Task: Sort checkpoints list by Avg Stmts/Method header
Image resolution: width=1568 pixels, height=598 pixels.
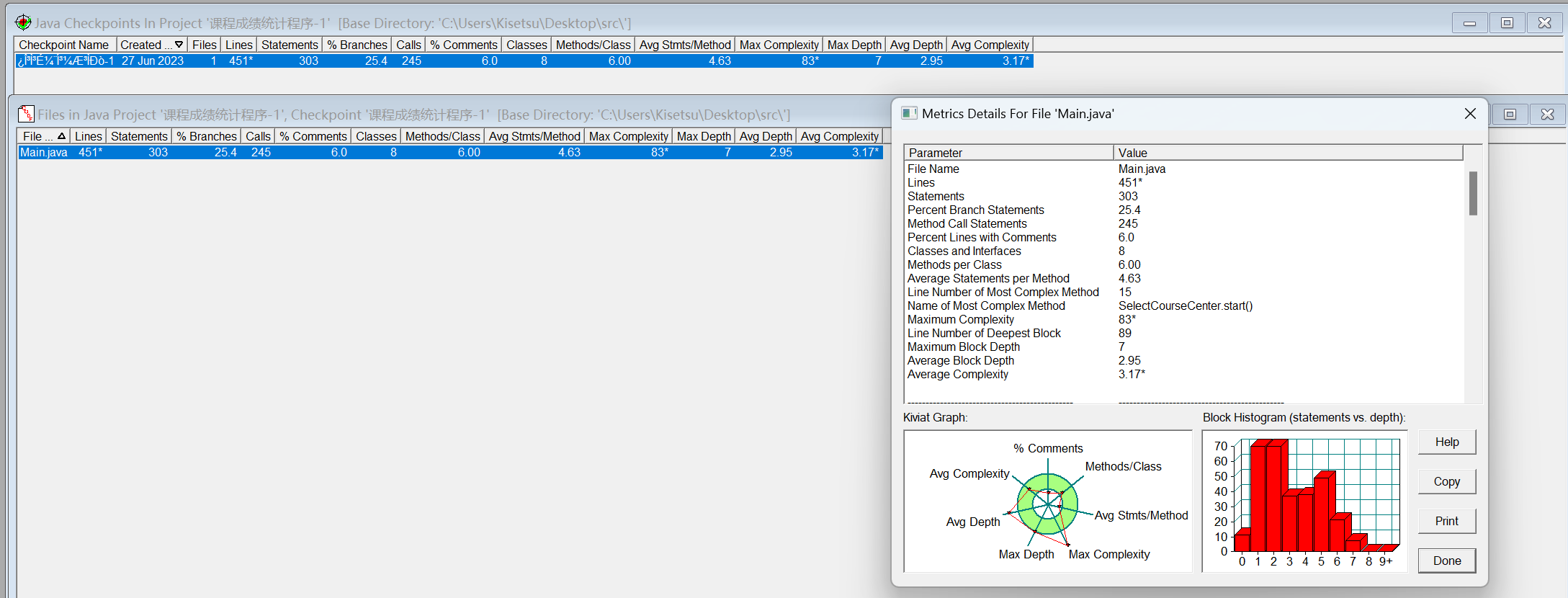Action: point(685,45)
